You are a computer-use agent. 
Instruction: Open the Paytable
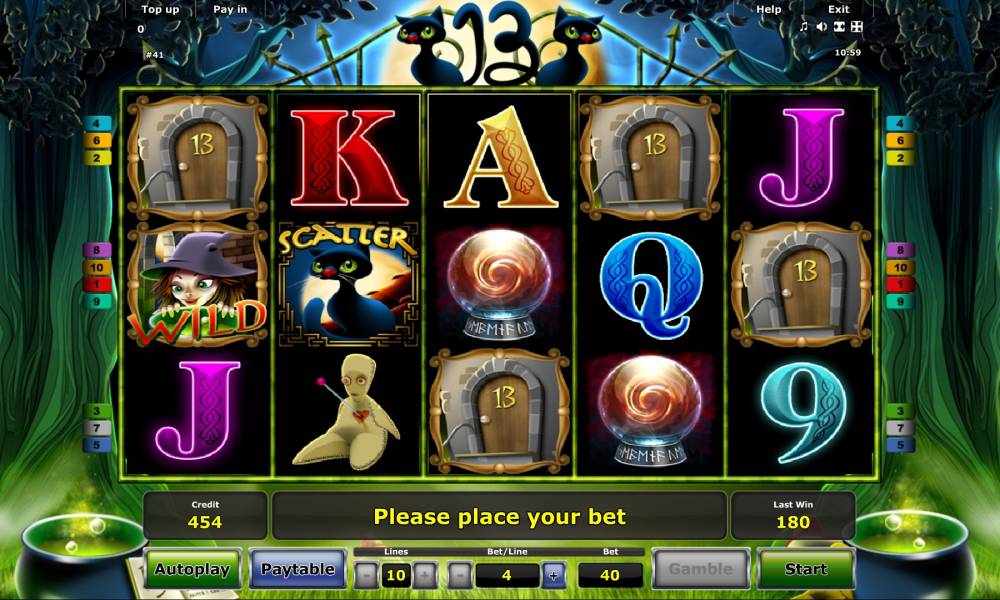click(298, 568)
